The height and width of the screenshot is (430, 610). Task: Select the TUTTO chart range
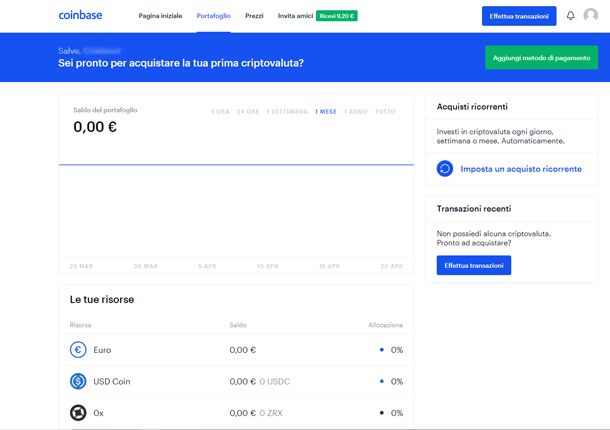click(x=385, y=112)
